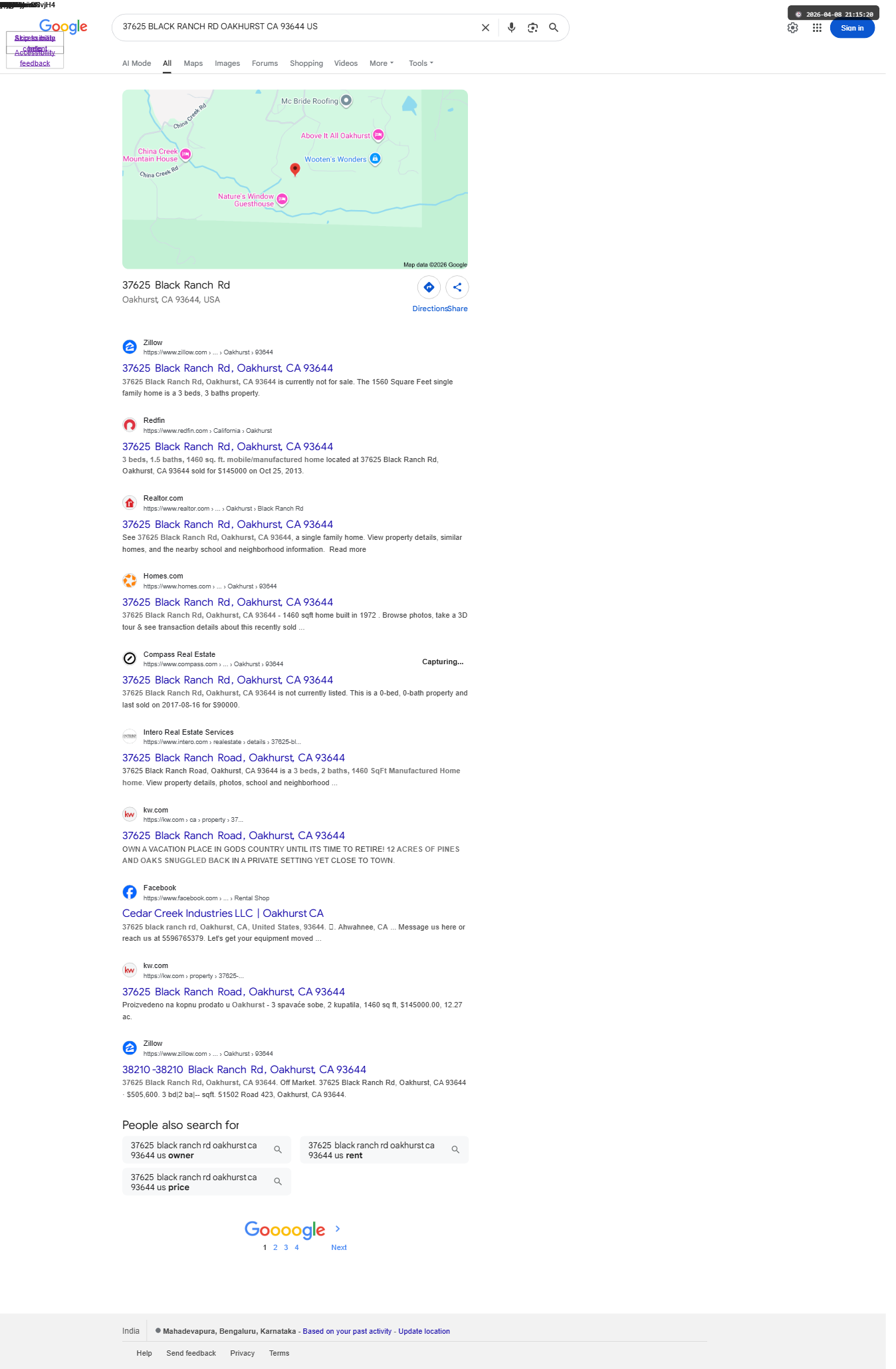896x1369 pixels.
Task: Select the All results tab
Action: [167, 63]
